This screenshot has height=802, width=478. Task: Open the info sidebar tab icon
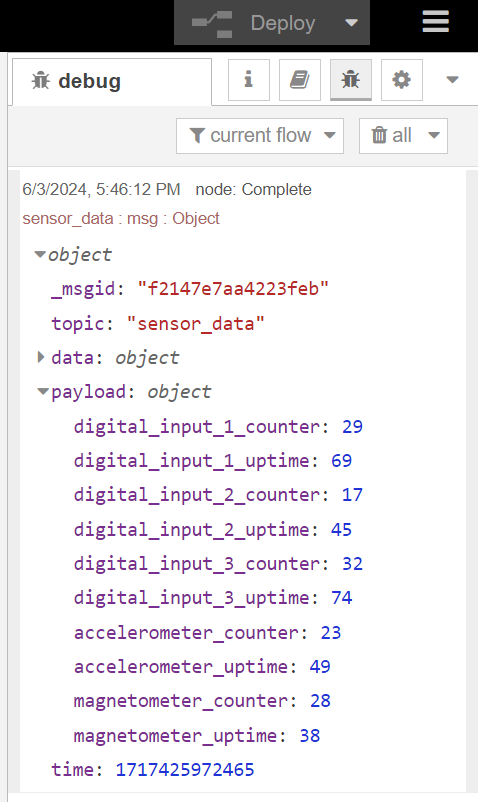click(248, 80)
